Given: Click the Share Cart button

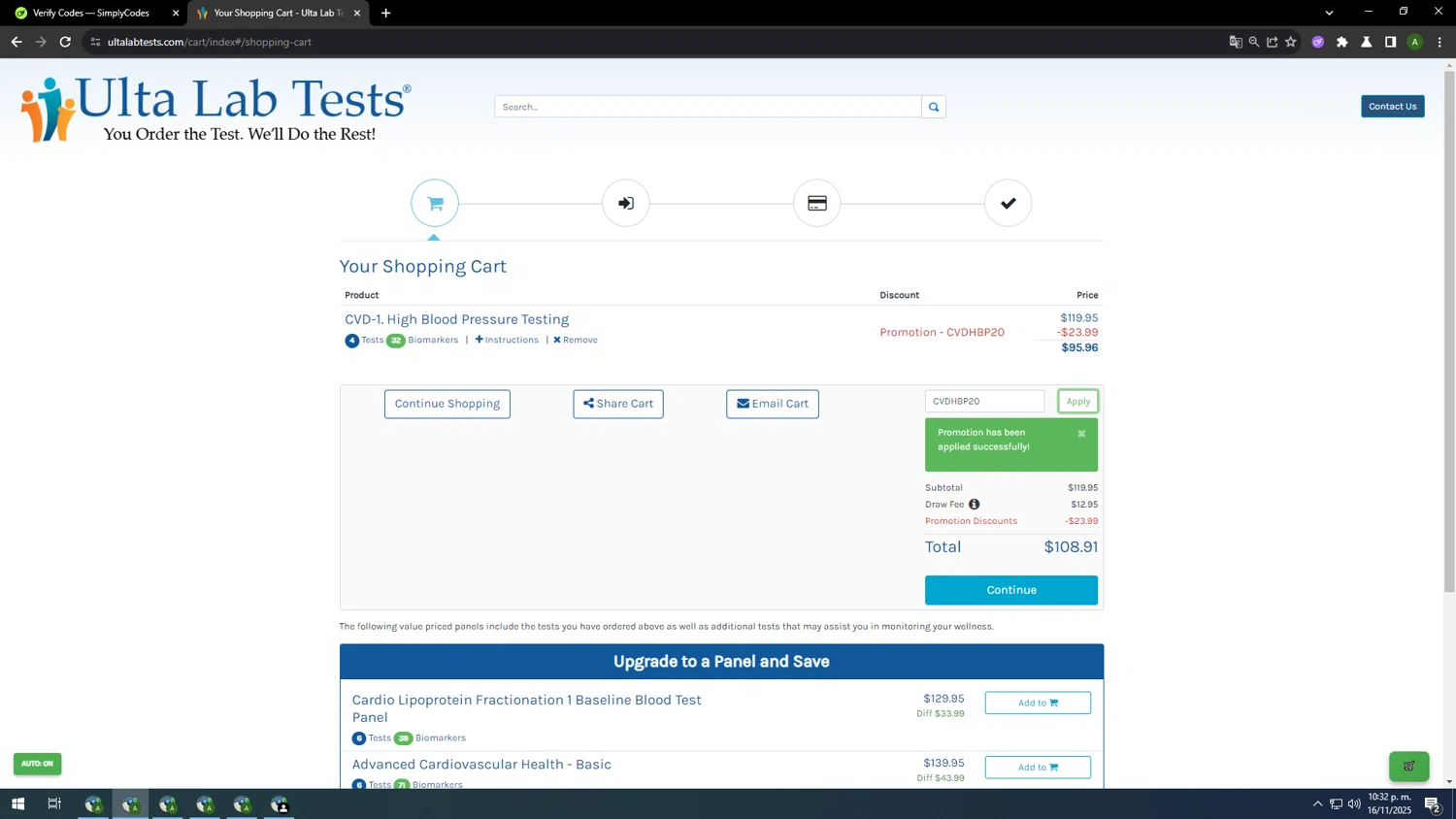Looking at the screenshot, I should [x=617, y=404].
